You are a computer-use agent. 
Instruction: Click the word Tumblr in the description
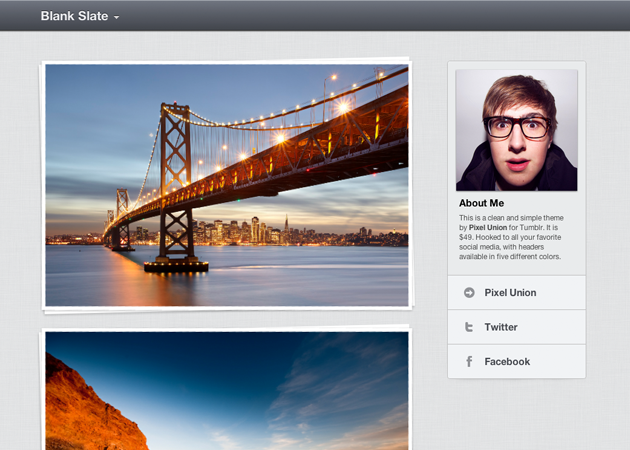[x=537, y=227]
